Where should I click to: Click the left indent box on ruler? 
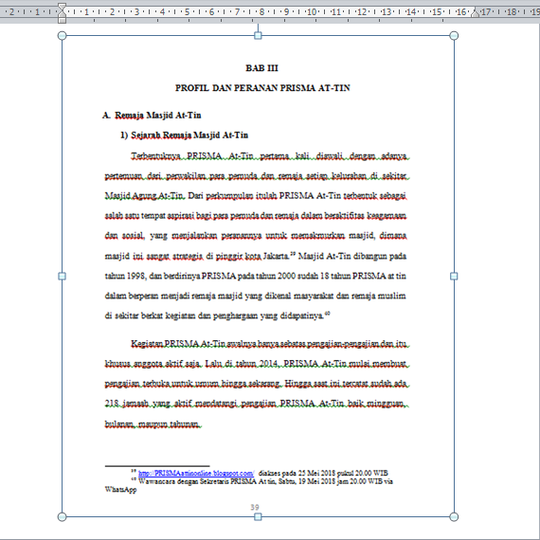tap(62, 21)
